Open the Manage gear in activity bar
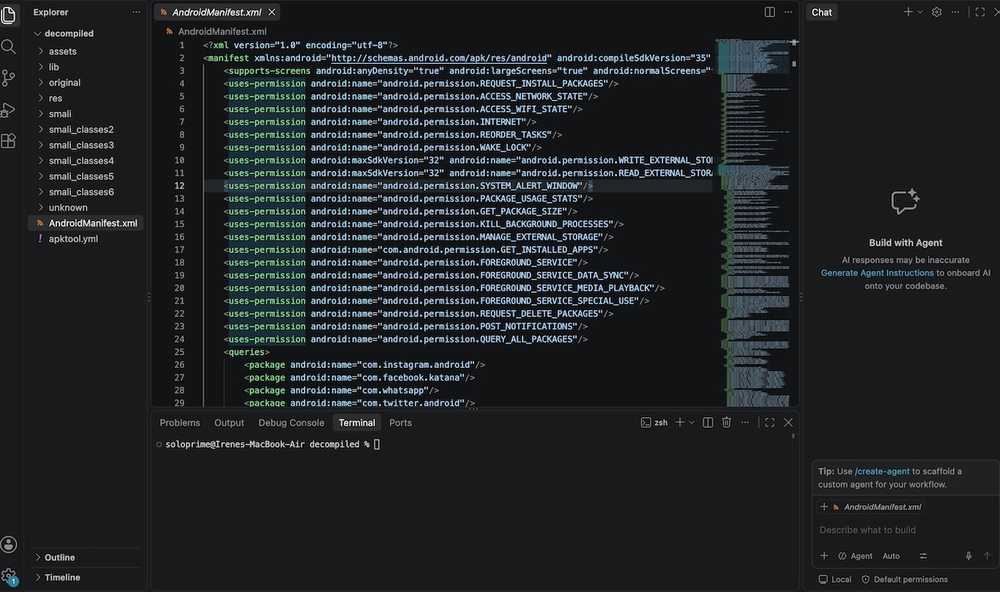This screenshot has width=1000, height=592. coord(9,576)
